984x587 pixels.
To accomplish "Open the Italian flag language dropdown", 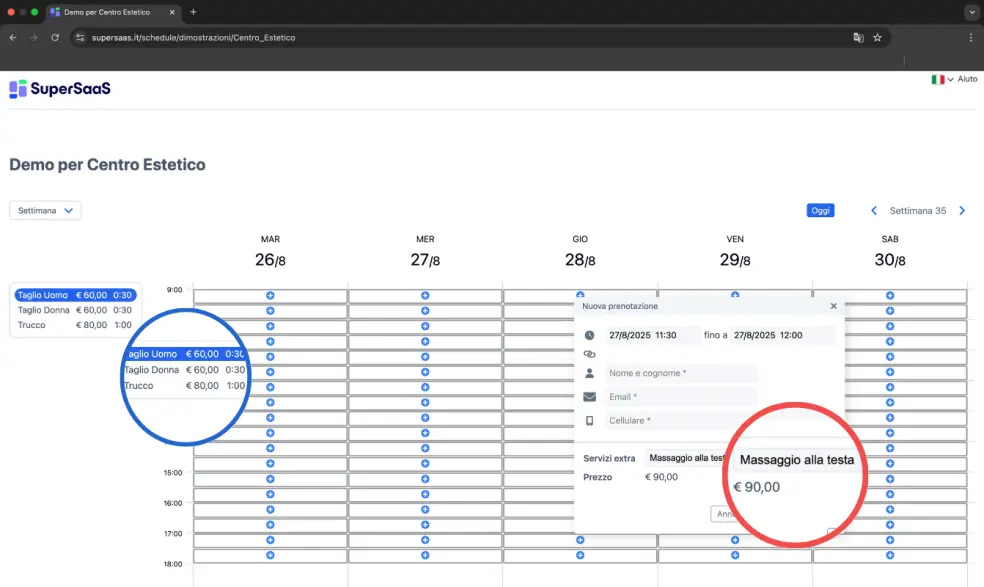I will point(943,79).
